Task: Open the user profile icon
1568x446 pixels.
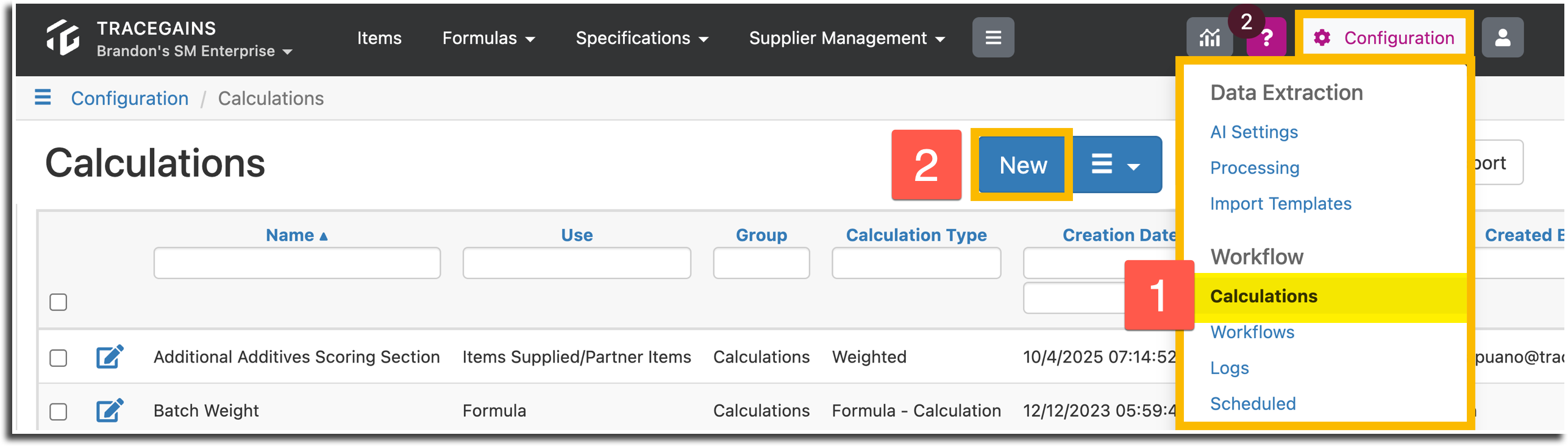Action: [x=1502, y=37]
